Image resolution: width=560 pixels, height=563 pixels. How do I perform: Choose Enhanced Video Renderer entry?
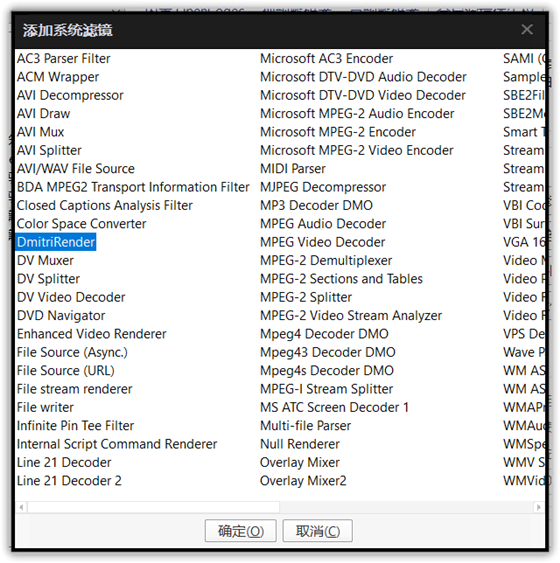[92, 334]
